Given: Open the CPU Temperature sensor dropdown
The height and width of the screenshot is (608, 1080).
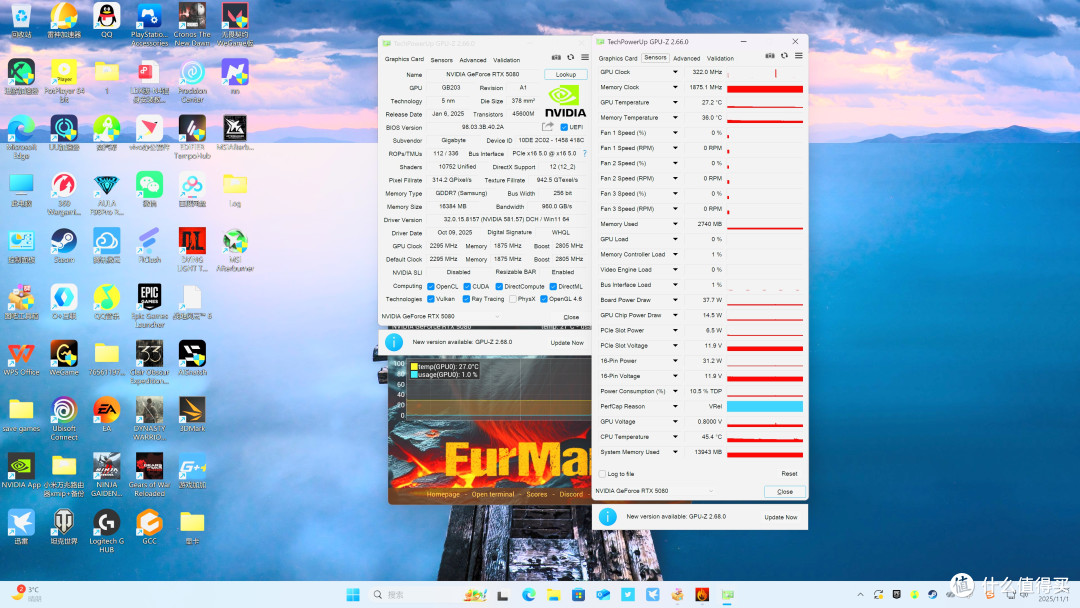Looking at the screenshot, I should click(675, 437).
